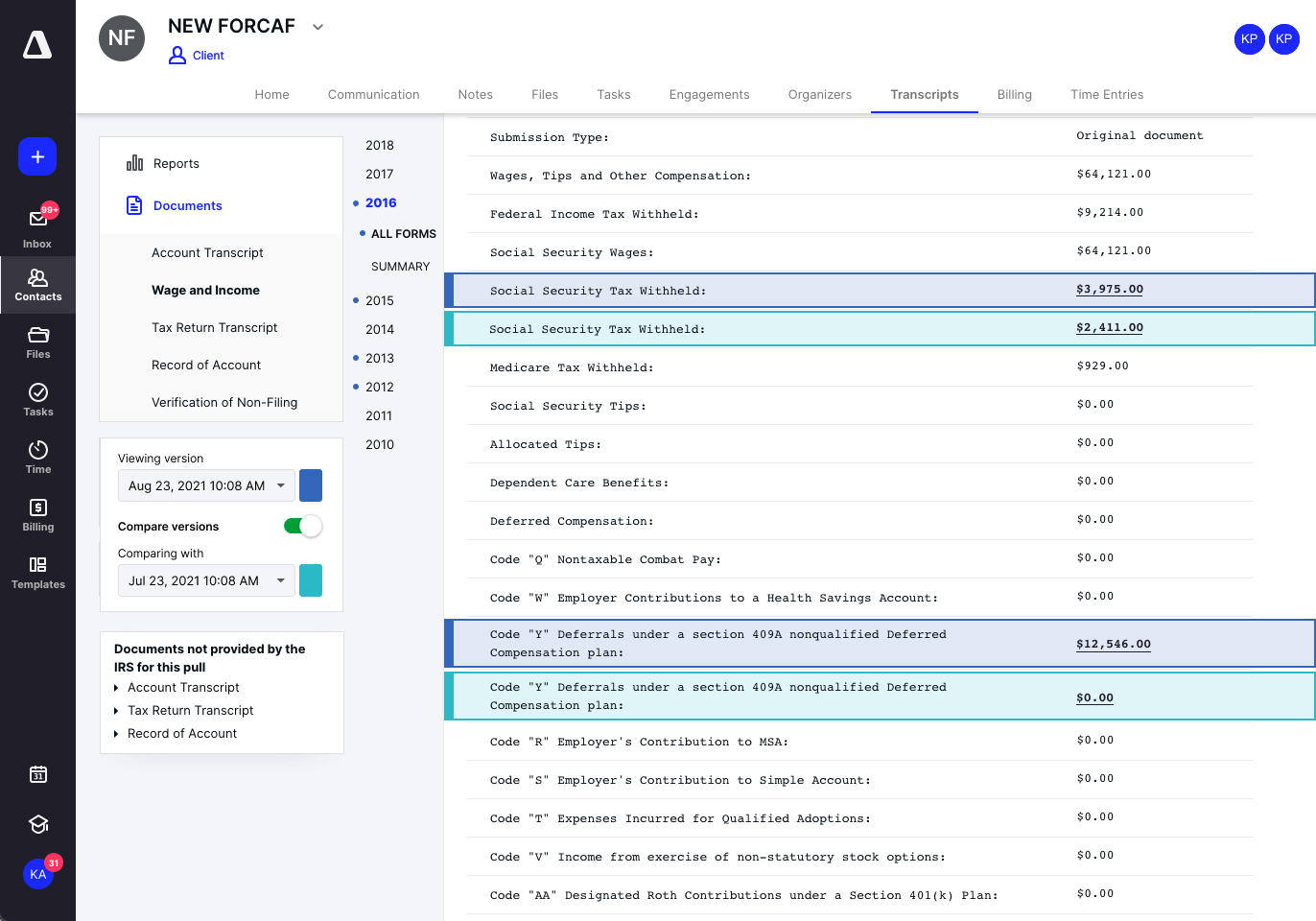Select the Contacts icon in the sidebar
The image size is (1316, 921).
(37, 284)
